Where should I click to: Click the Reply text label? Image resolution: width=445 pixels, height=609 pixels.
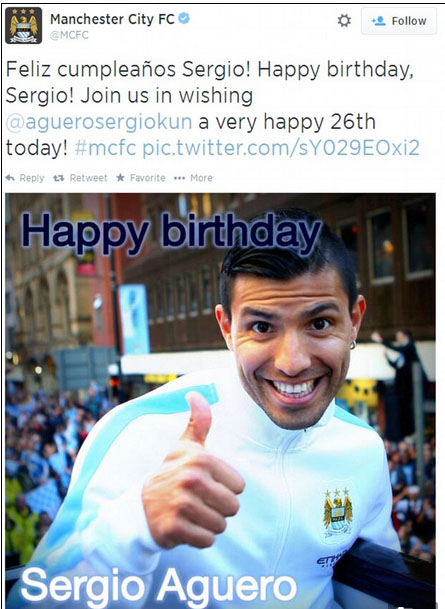(x=32, y=178)
